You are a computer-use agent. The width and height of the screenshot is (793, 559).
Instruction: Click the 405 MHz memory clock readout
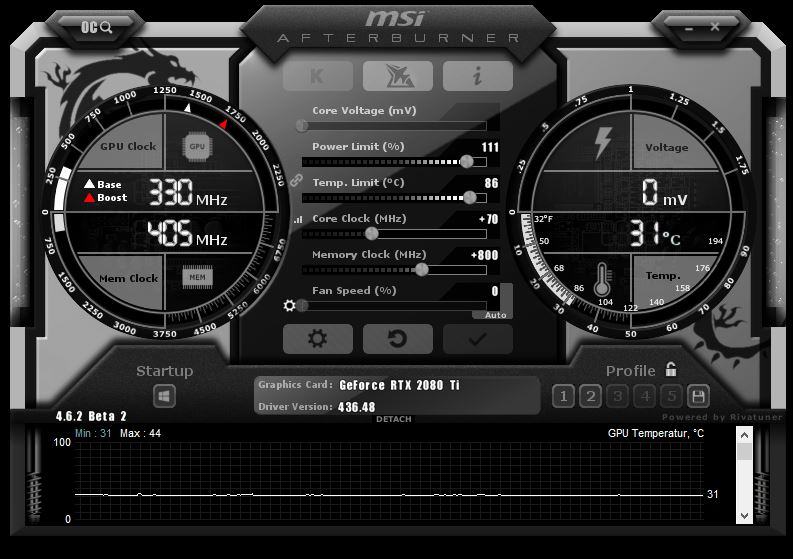pos(187,234)
